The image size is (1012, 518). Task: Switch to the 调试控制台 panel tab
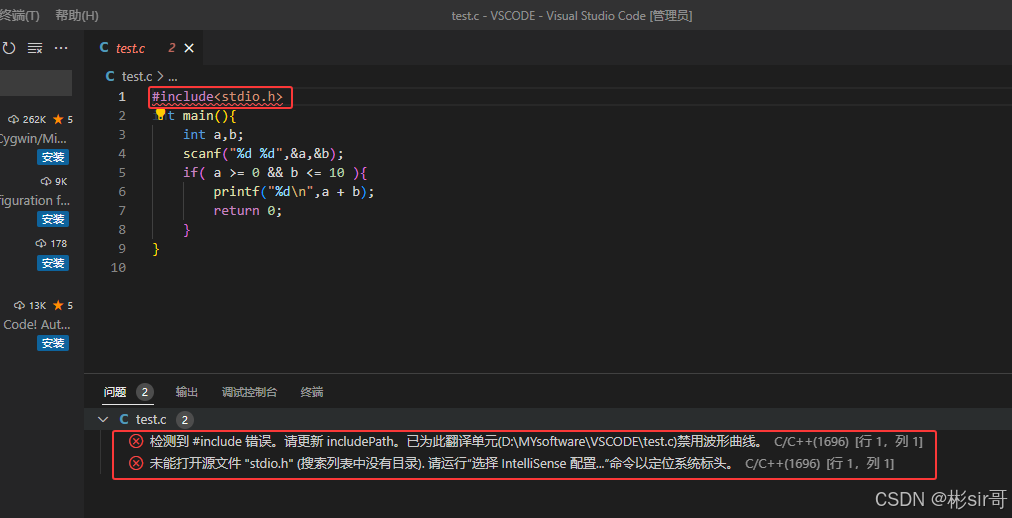249,392
